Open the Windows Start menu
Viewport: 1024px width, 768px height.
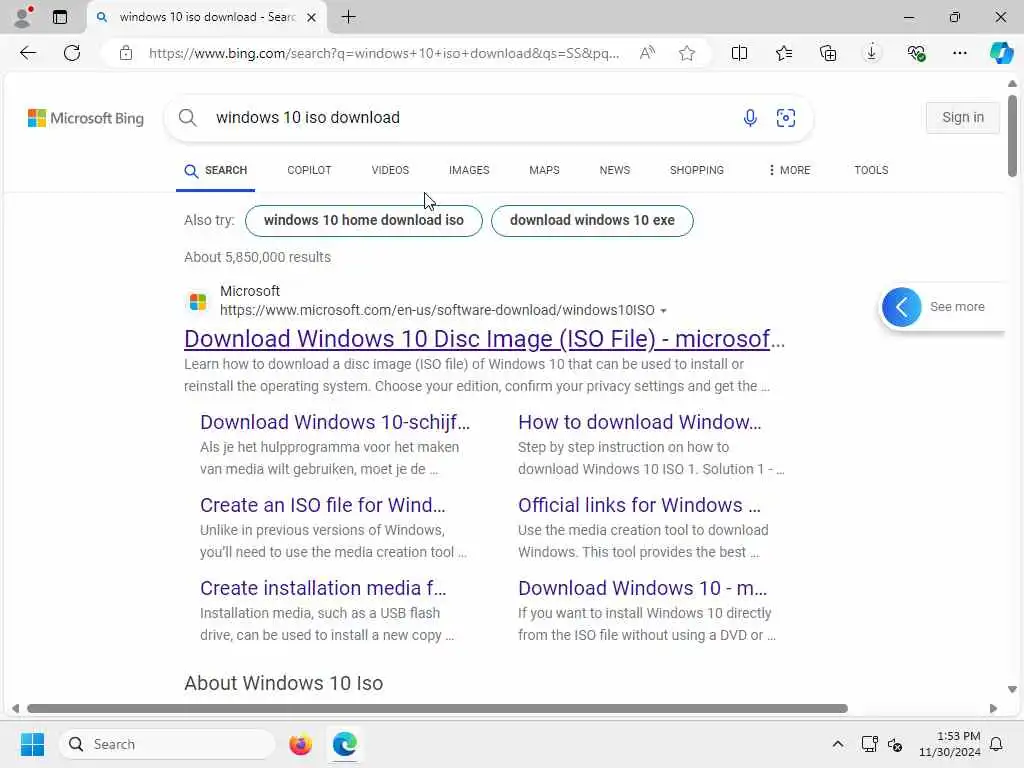[32, 744]
